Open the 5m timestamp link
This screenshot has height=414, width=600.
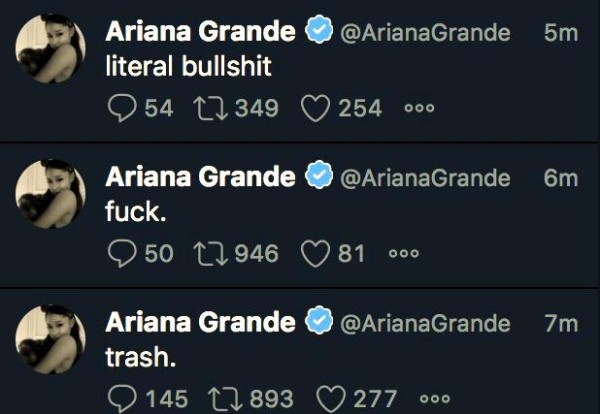(x=561, y=33)
